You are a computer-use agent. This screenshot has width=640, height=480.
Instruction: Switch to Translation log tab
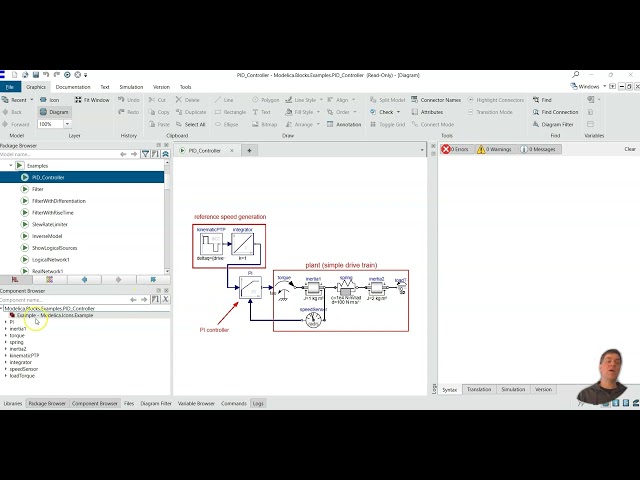[479, 389]
